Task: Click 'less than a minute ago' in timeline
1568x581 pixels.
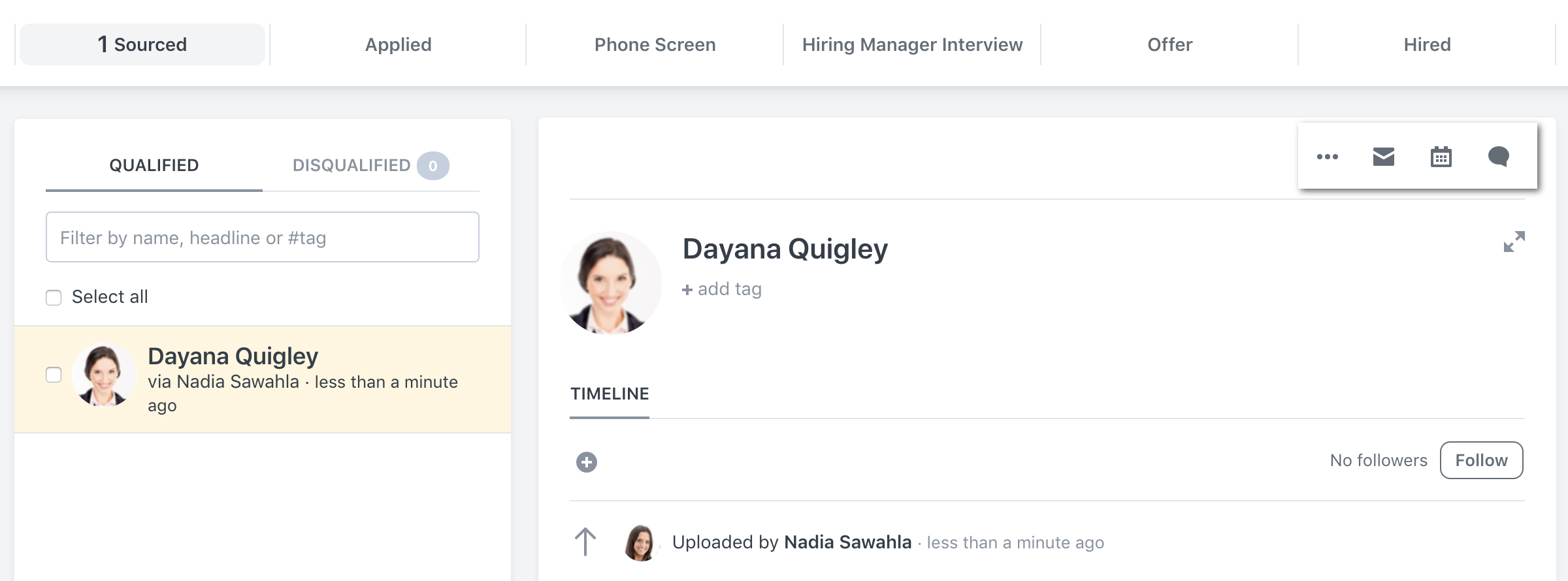Action: click(x=1015, y=542)
